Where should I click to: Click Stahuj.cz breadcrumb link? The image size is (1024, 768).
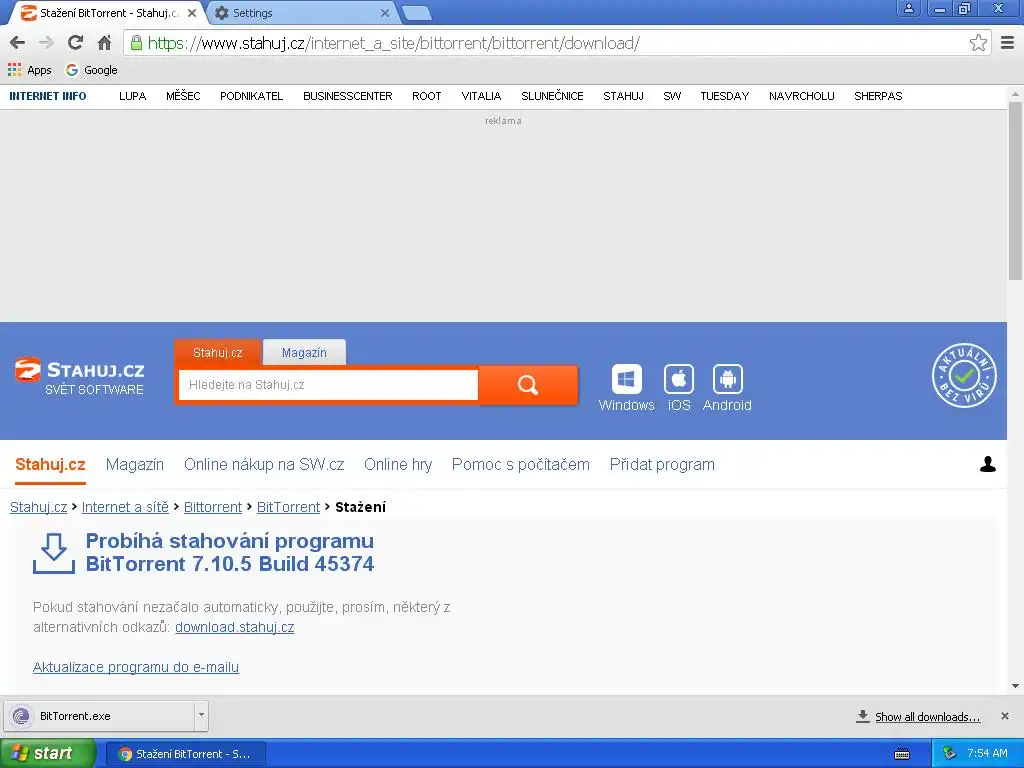39,507
